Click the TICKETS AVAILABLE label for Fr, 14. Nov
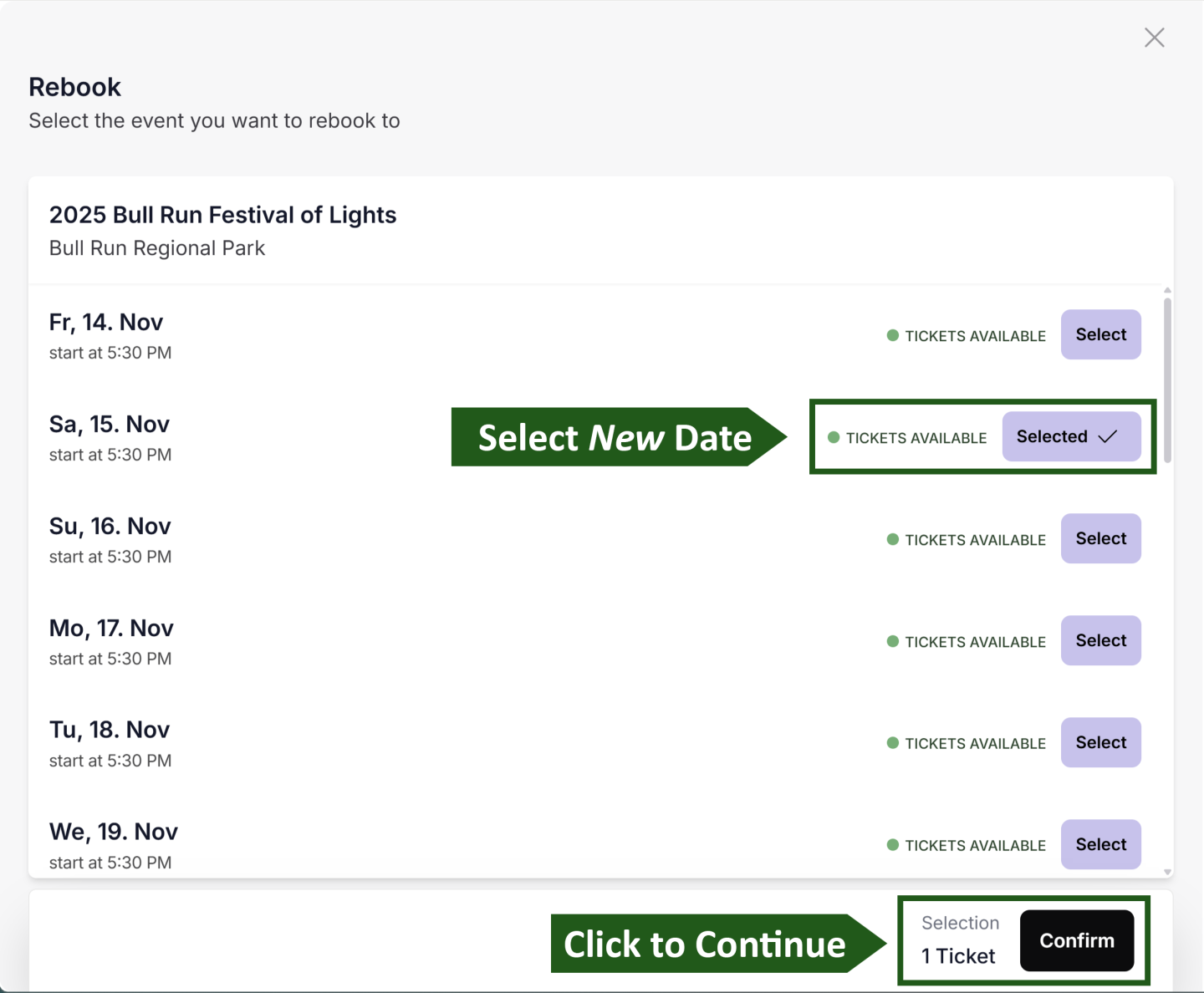The width and height of the screenshot is (1204, 993). click(975, 335)
